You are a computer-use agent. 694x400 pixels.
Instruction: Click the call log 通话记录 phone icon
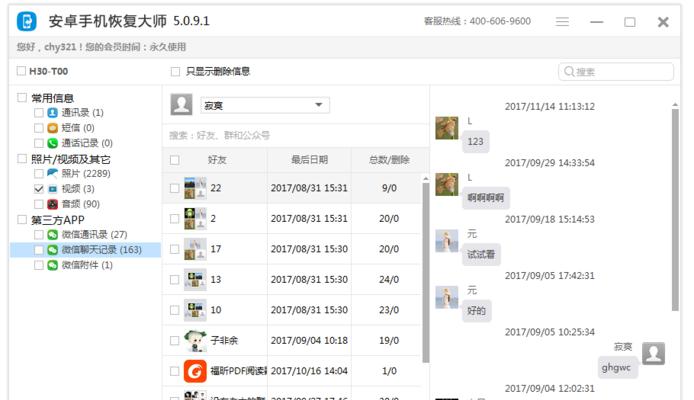52,143
